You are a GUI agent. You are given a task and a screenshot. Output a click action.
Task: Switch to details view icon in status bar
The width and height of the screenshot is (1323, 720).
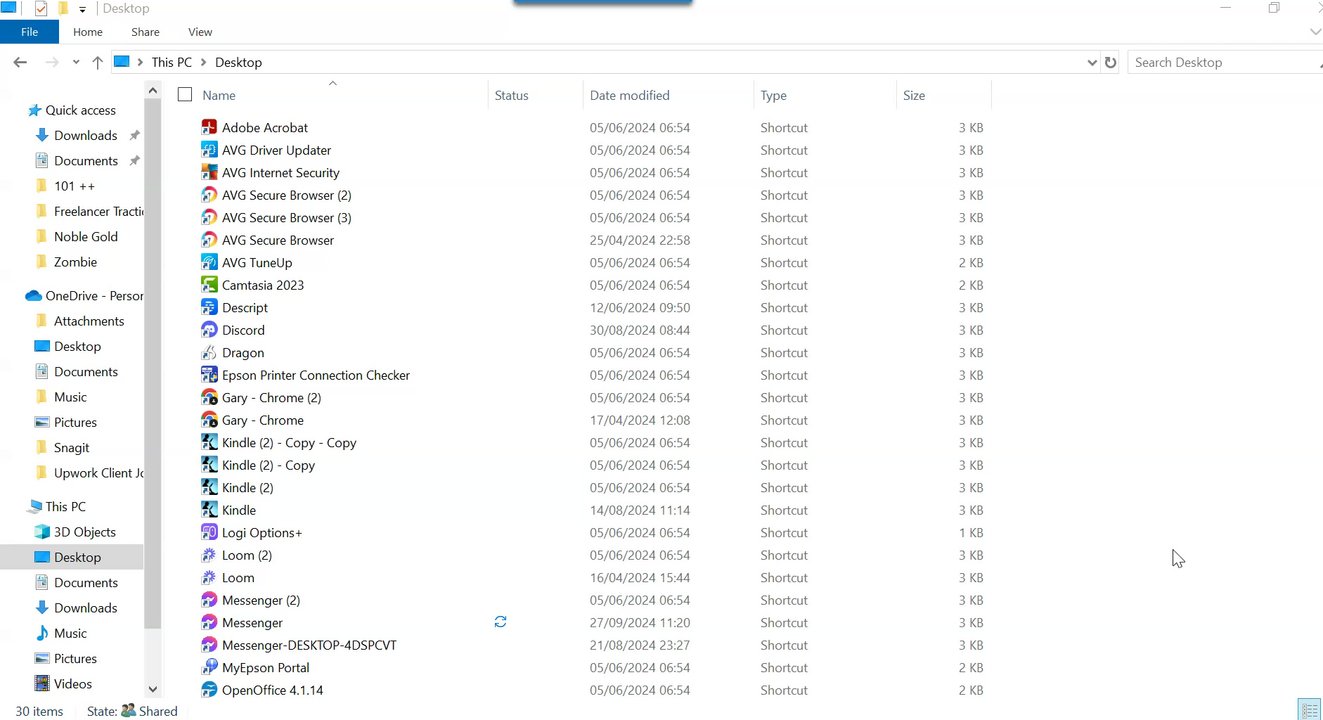[x=1310, y=710]
